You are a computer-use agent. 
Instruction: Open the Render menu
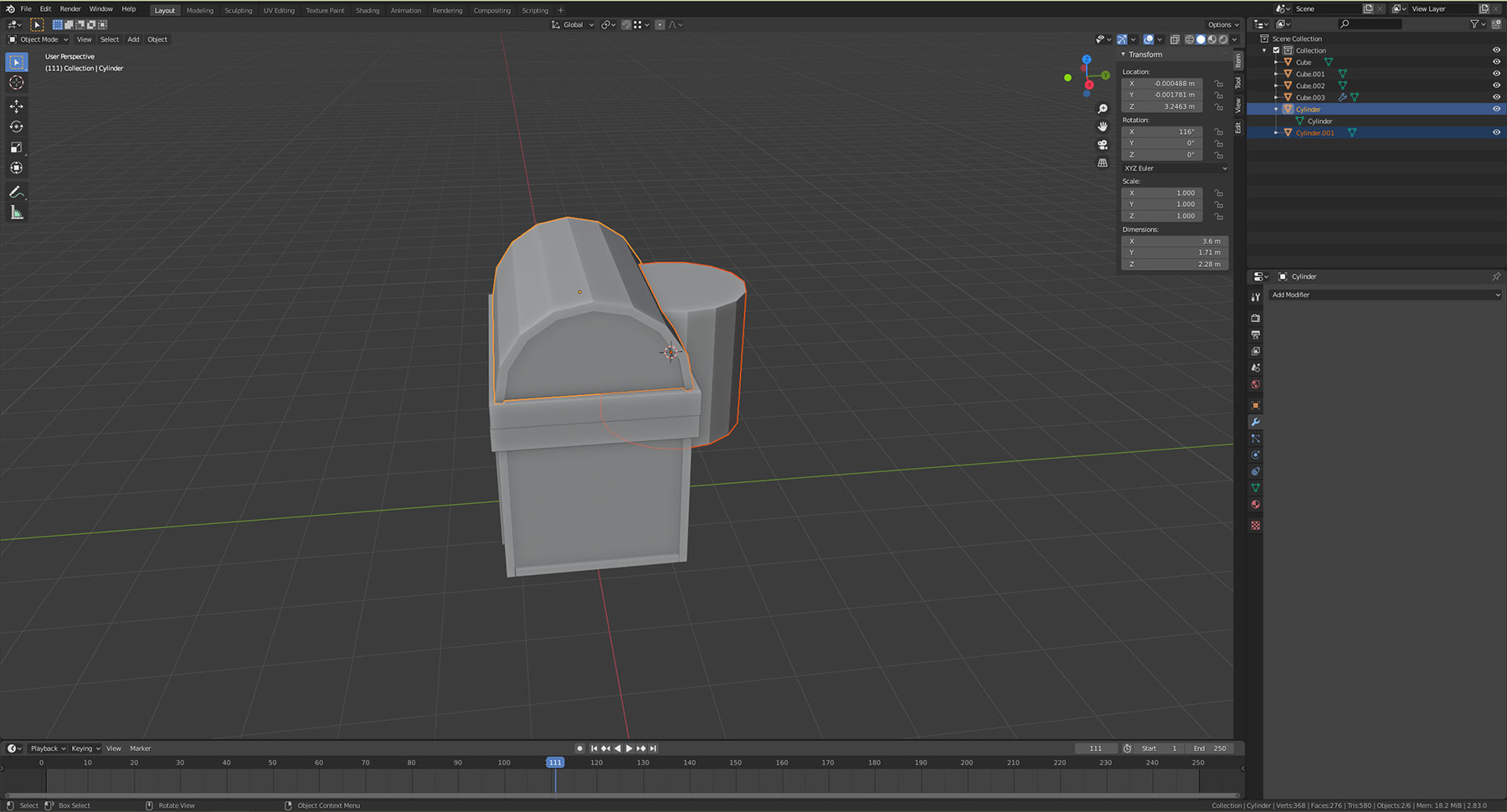(x=70, y=9)
